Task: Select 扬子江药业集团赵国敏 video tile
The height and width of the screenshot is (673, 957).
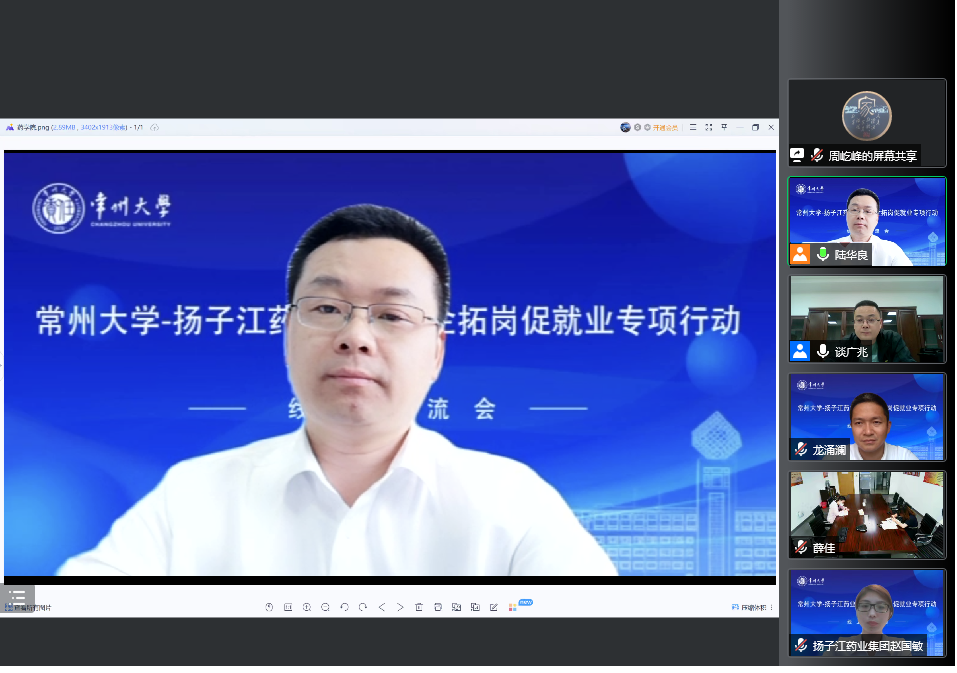Action: pyautogui.click(x=867, y=611)
